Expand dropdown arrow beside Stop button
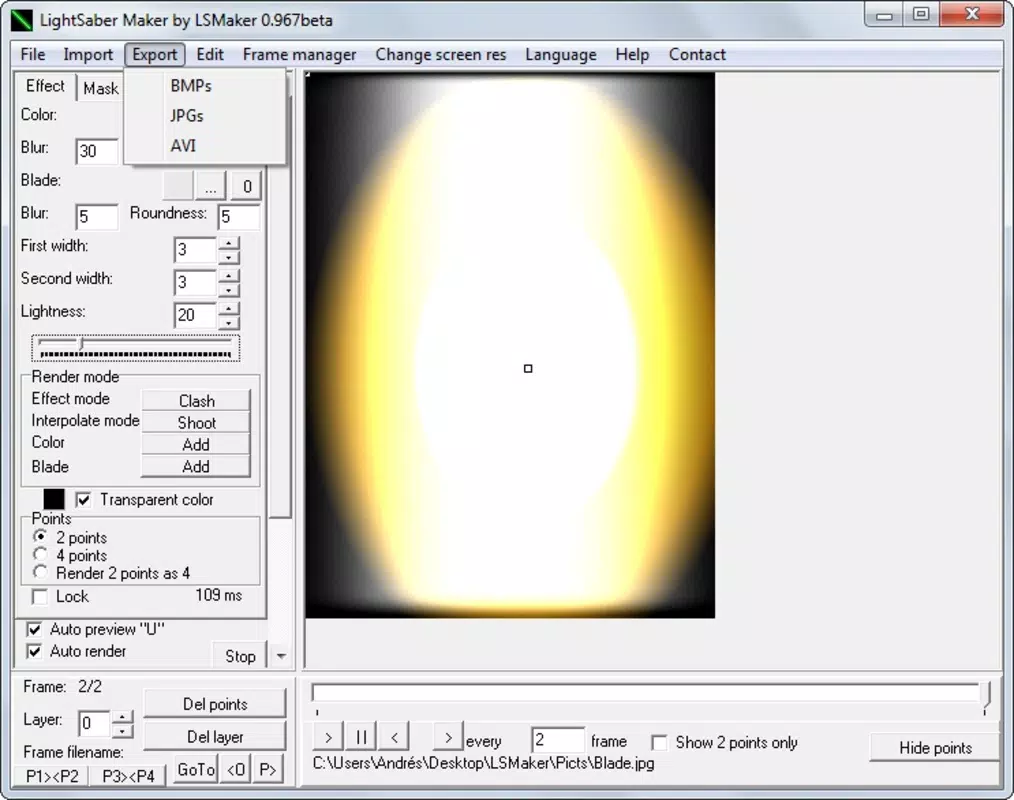Screen dimensions: 1014x800 pos(281,656)
